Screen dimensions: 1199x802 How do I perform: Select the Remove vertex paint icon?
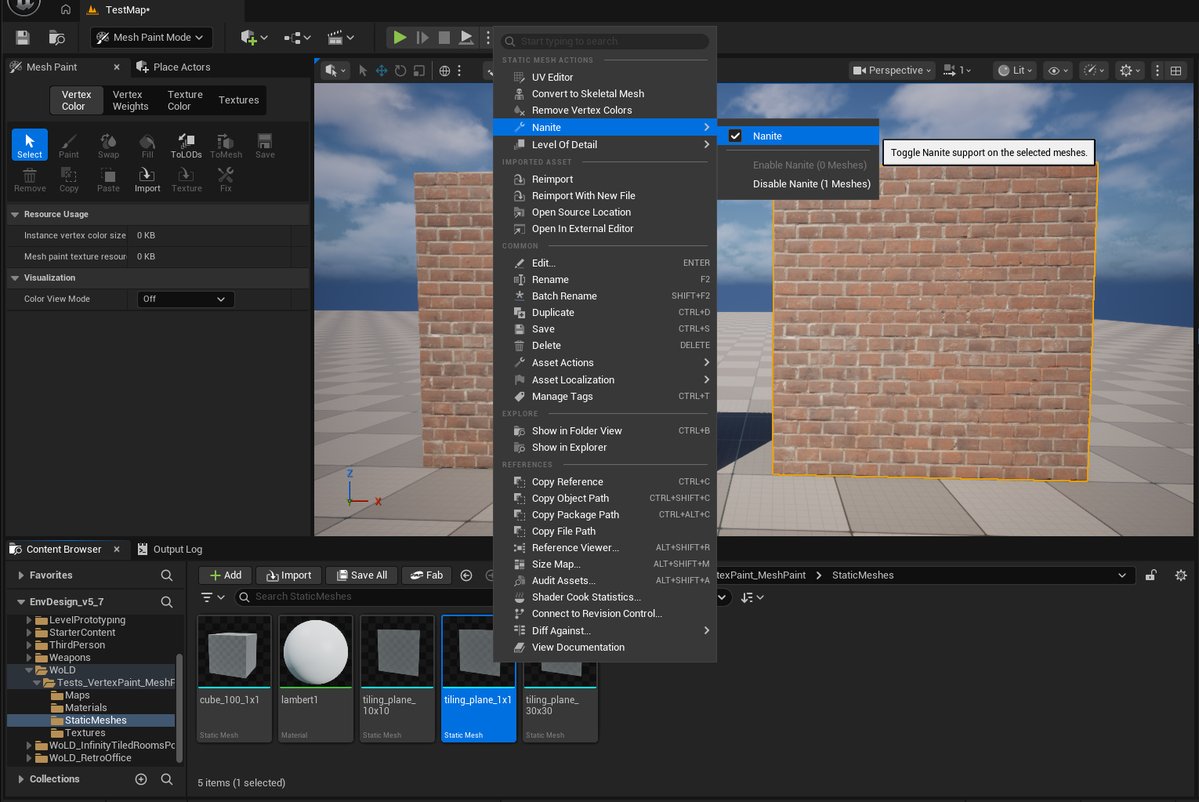pyautogui.click(x=29, y=178)
